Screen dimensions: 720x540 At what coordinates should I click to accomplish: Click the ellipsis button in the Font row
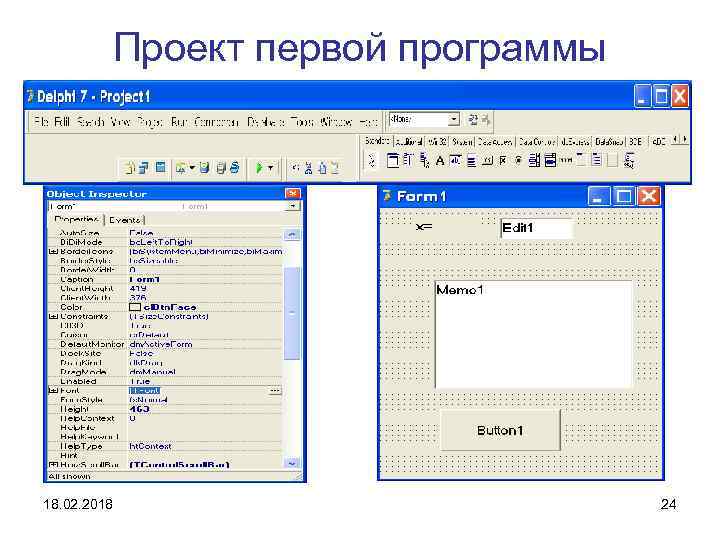click(275, 391)
